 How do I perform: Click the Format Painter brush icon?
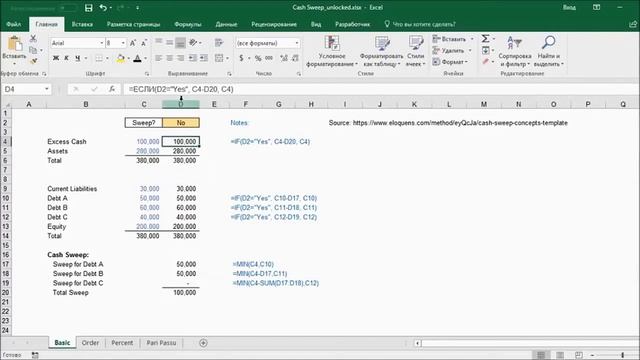tap(33, 61)
